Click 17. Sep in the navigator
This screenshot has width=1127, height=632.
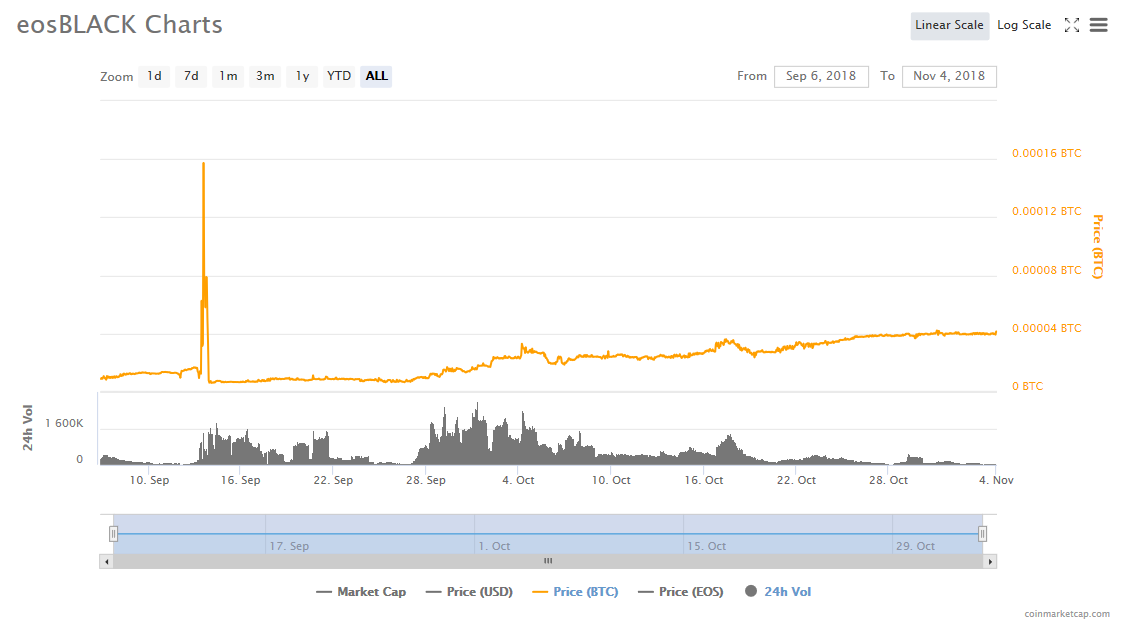click(289, 546)
